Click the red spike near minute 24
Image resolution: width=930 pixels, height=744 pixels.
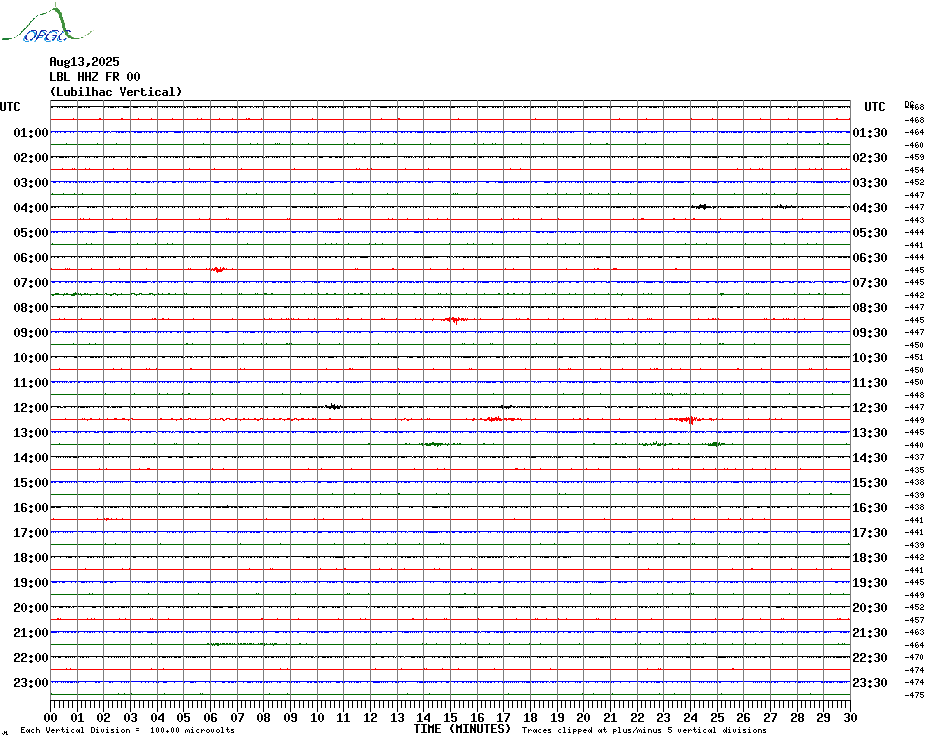[690, 419]
